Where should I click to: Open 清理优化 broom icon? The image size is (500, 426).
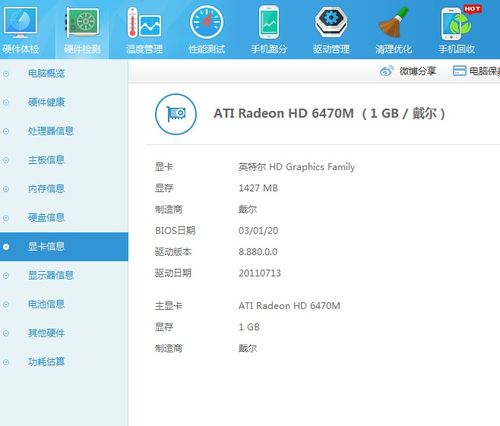coord(394,22)
